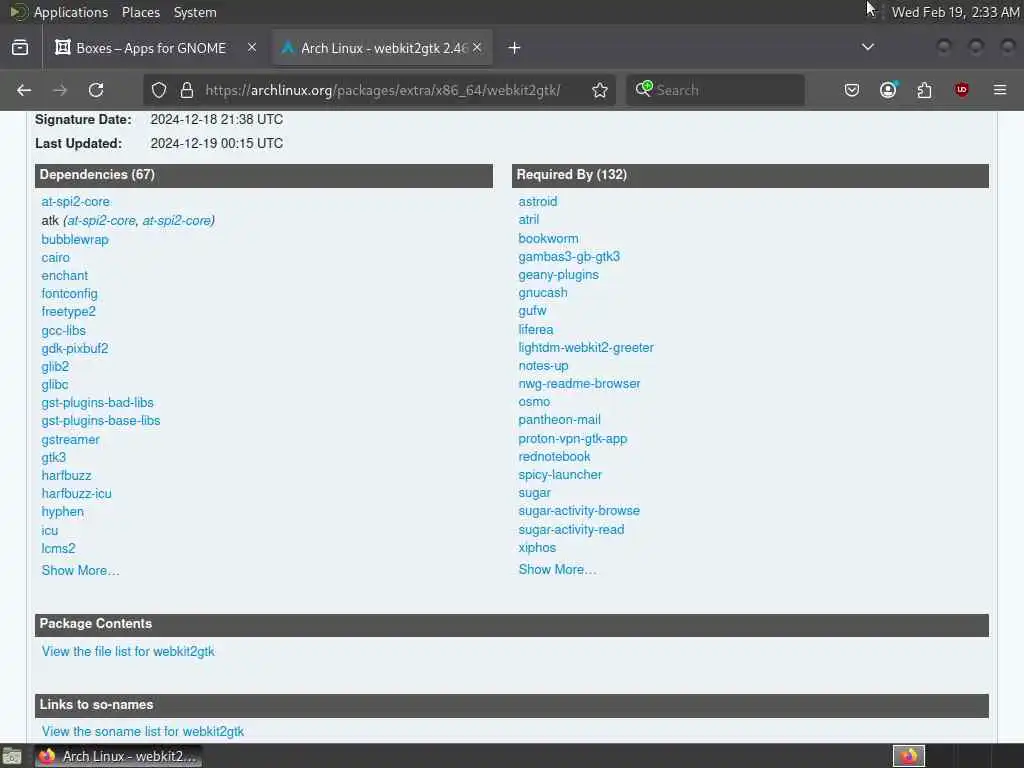Screen dimensions: 1024x768
Task: Open the astroid package link
Action: pos(537,202)
